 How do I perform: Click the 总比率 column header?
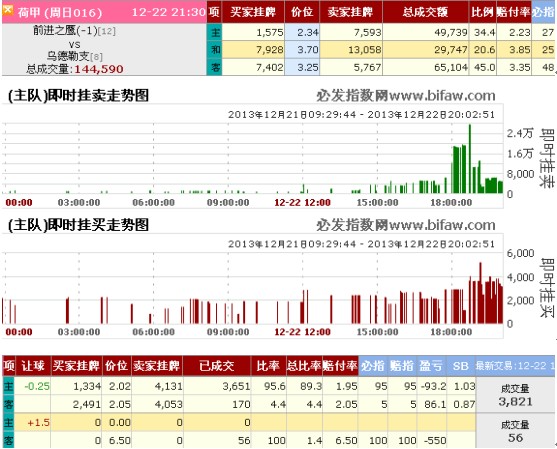(304, 366)
